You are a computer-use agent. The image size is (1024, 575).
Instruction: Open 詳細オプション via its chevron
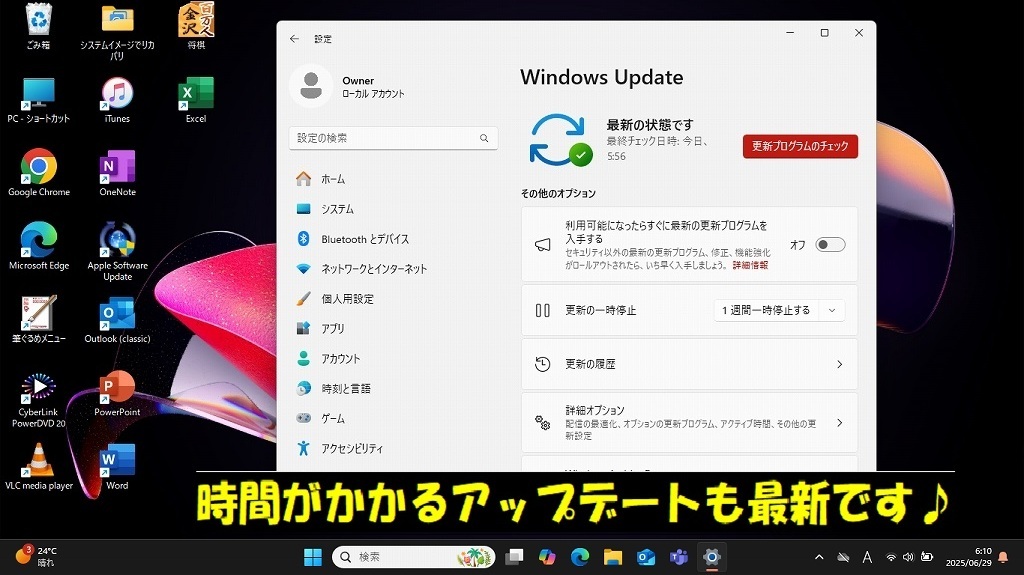pos(839,423)
